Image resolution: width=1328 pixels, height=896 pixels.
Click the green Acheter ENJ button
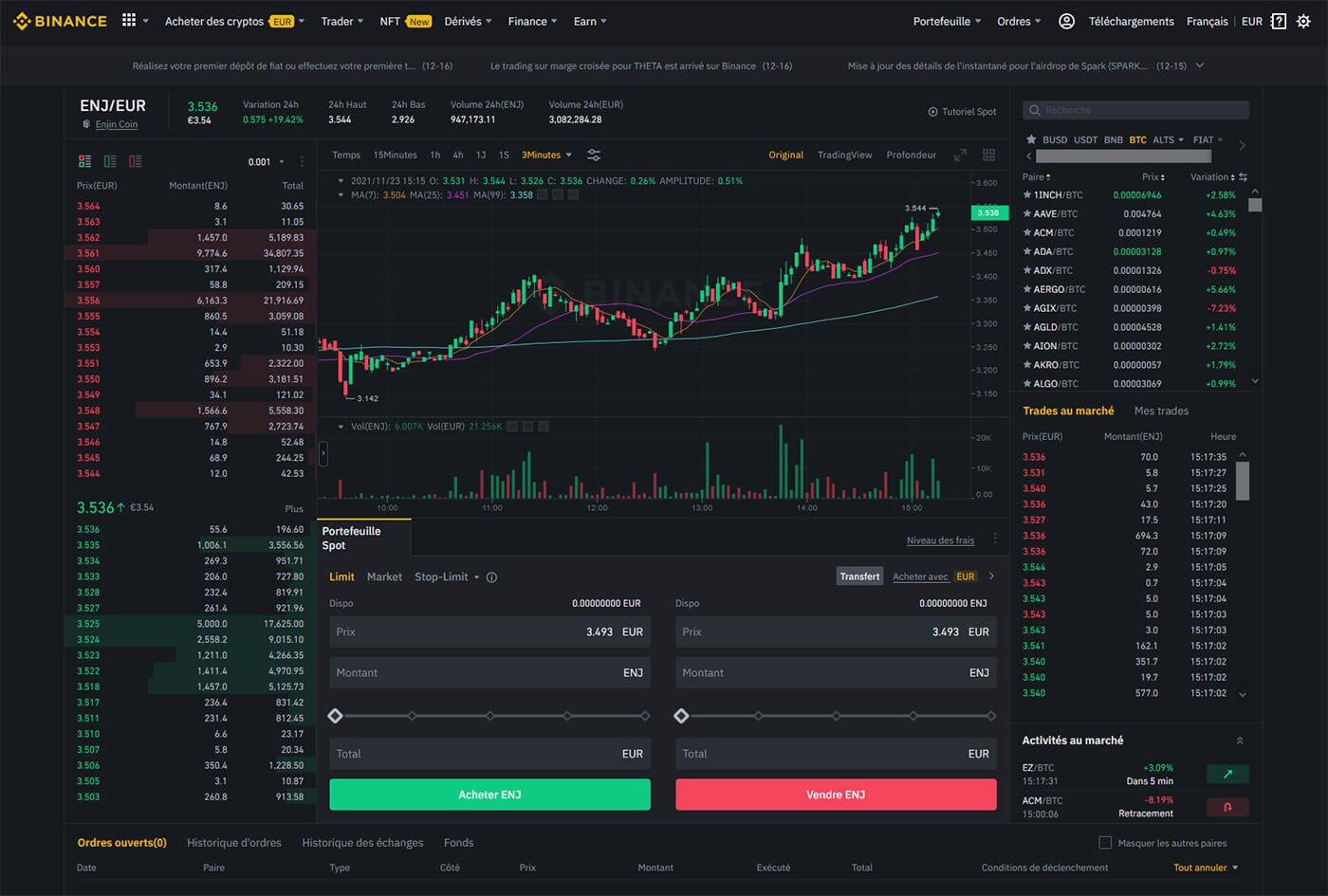pos(489,795)
